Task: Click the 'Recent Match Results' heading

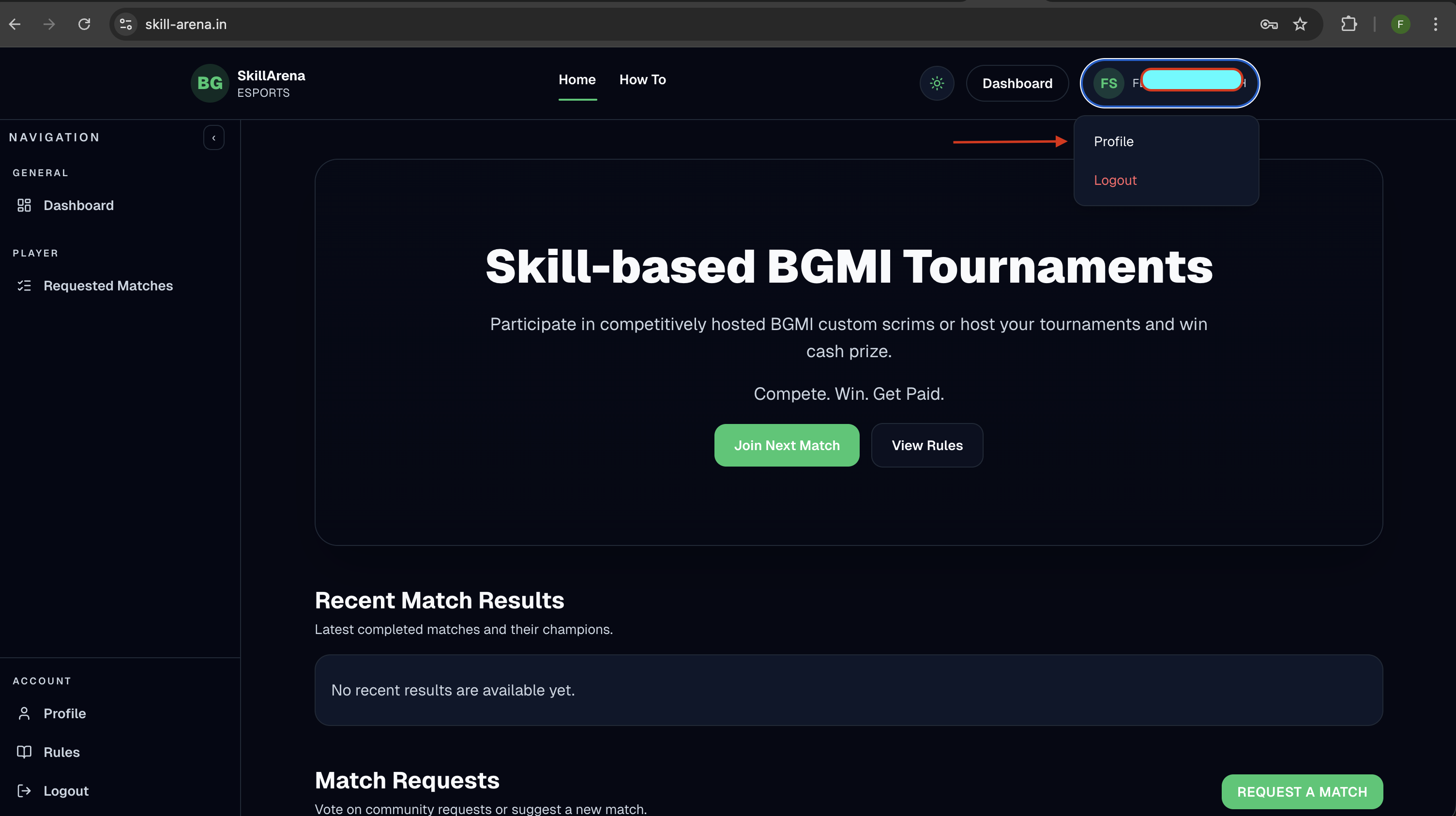Action: (x=439, y=600)
